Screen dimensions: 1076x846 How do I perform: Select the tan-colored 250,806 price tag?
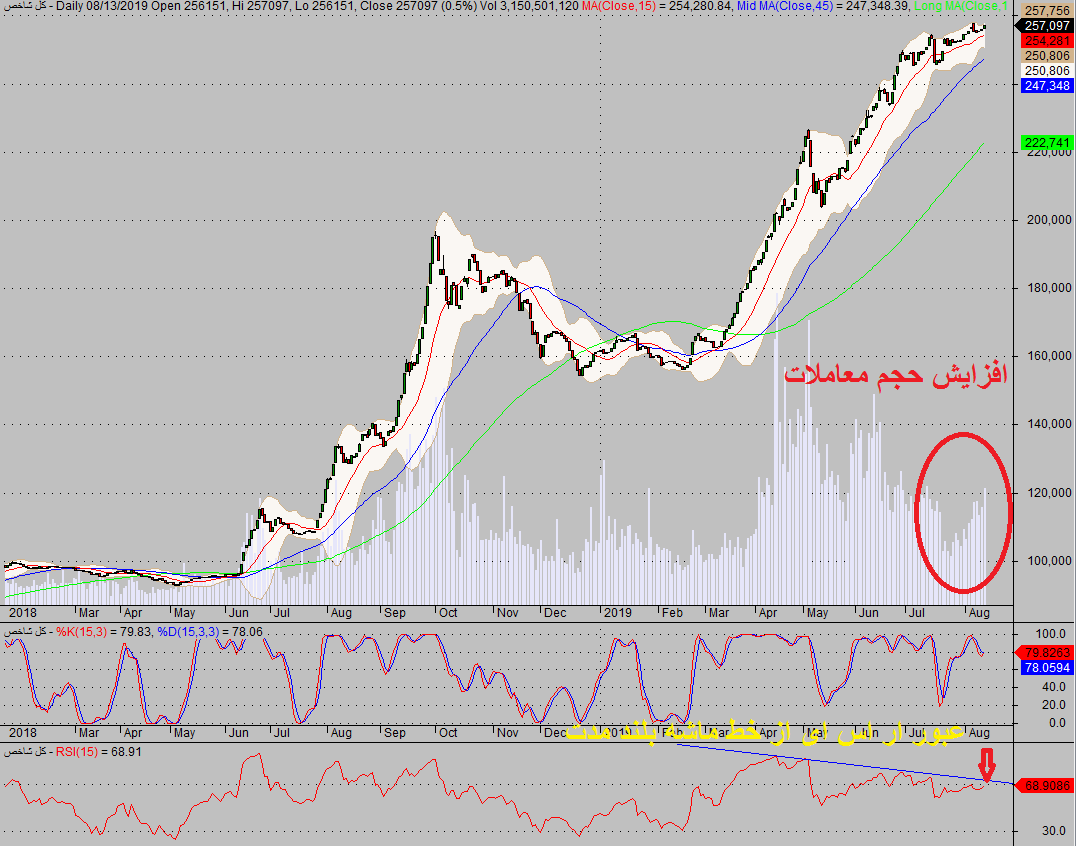pyautogui.click(x=1046, y=56)
